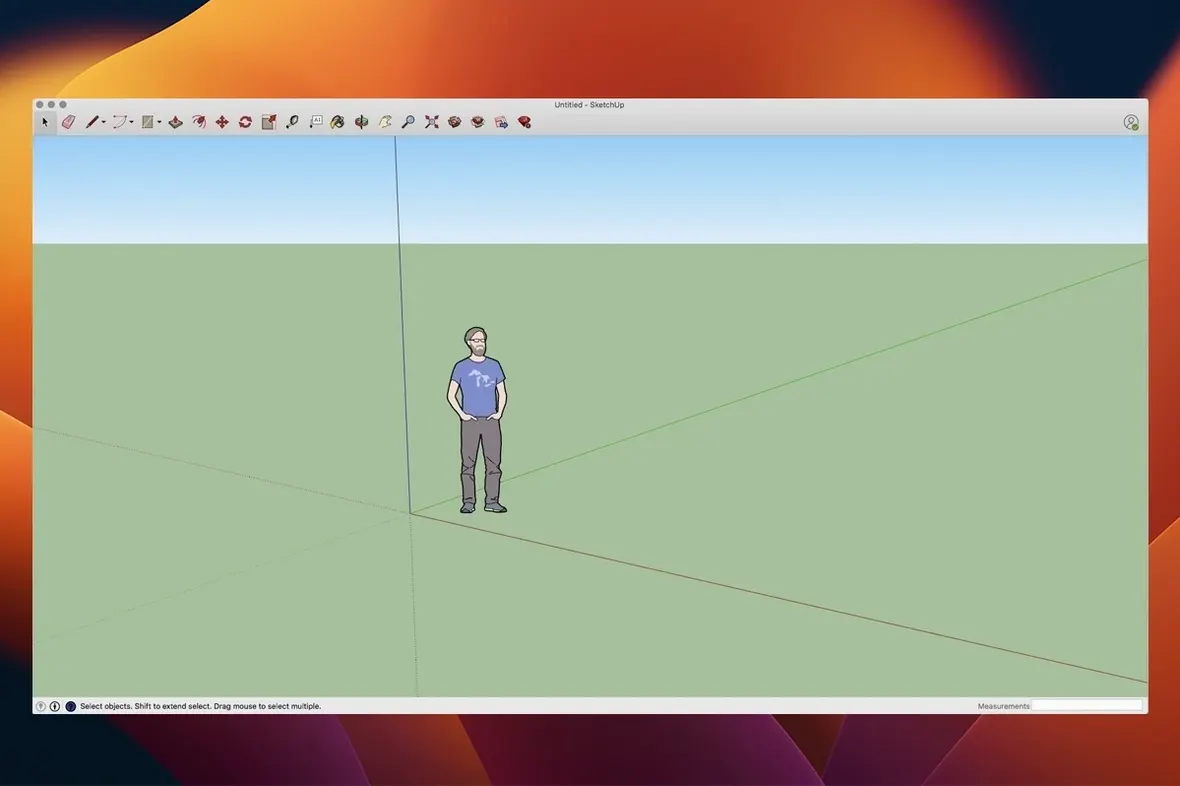The height and width of the screenshot is (786, 1180).
Task: Select the Pan hand tool
Action: tap(385, 122)
